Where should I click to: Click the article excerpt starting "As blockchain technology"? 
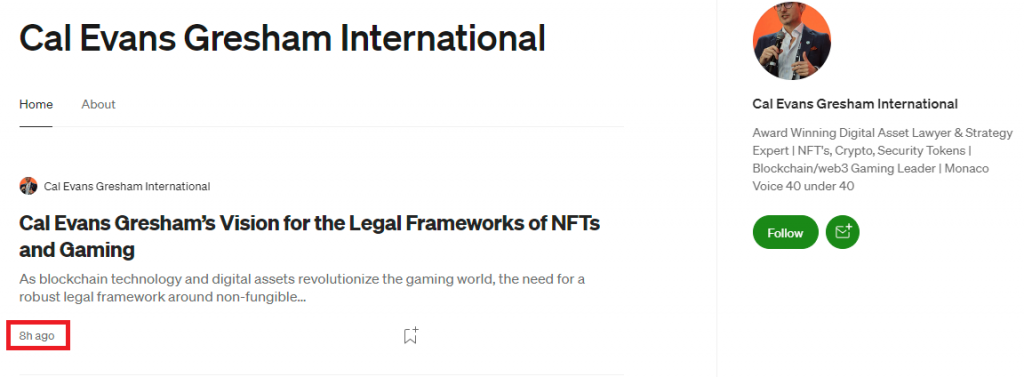[302, 289]
